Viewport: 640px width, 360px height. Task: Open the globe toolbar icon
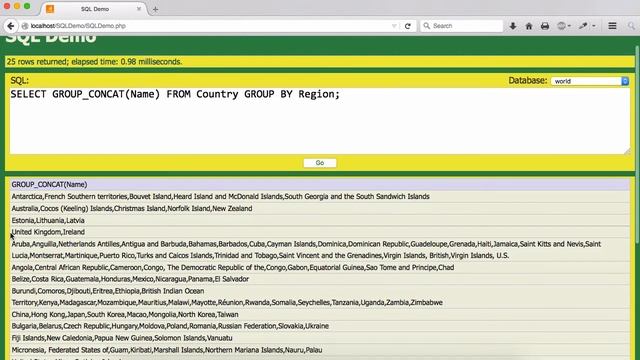tap(562, 26)
